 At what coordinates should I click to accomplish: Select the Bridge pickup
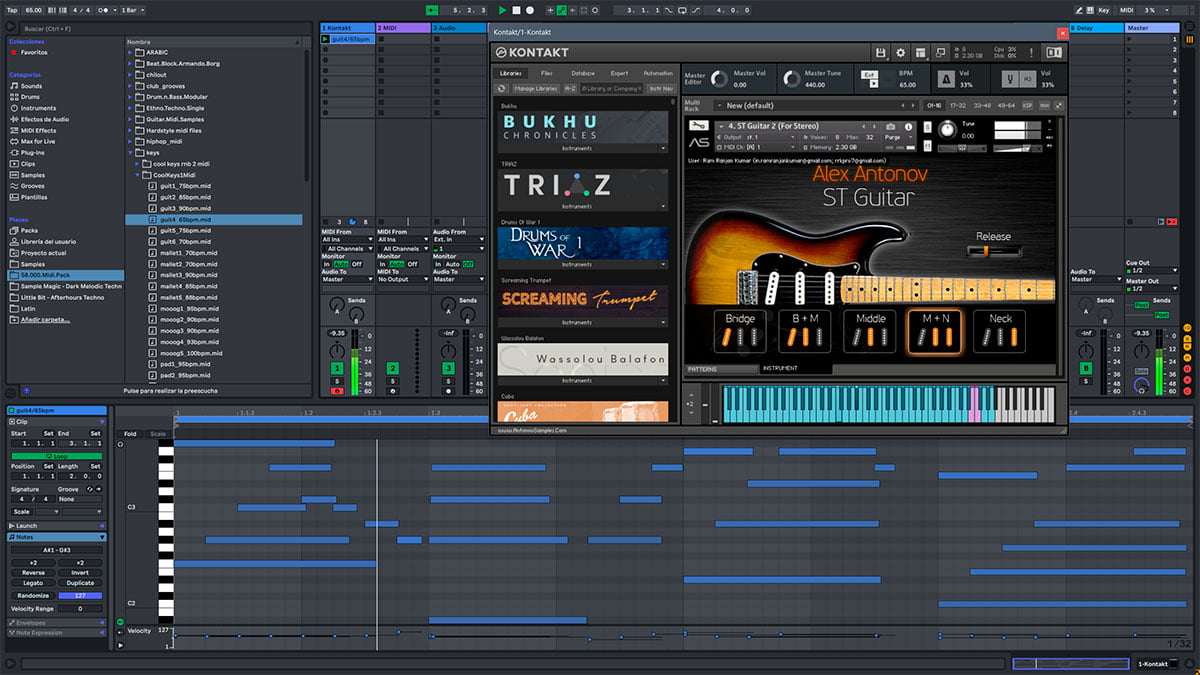click(740, 331)
